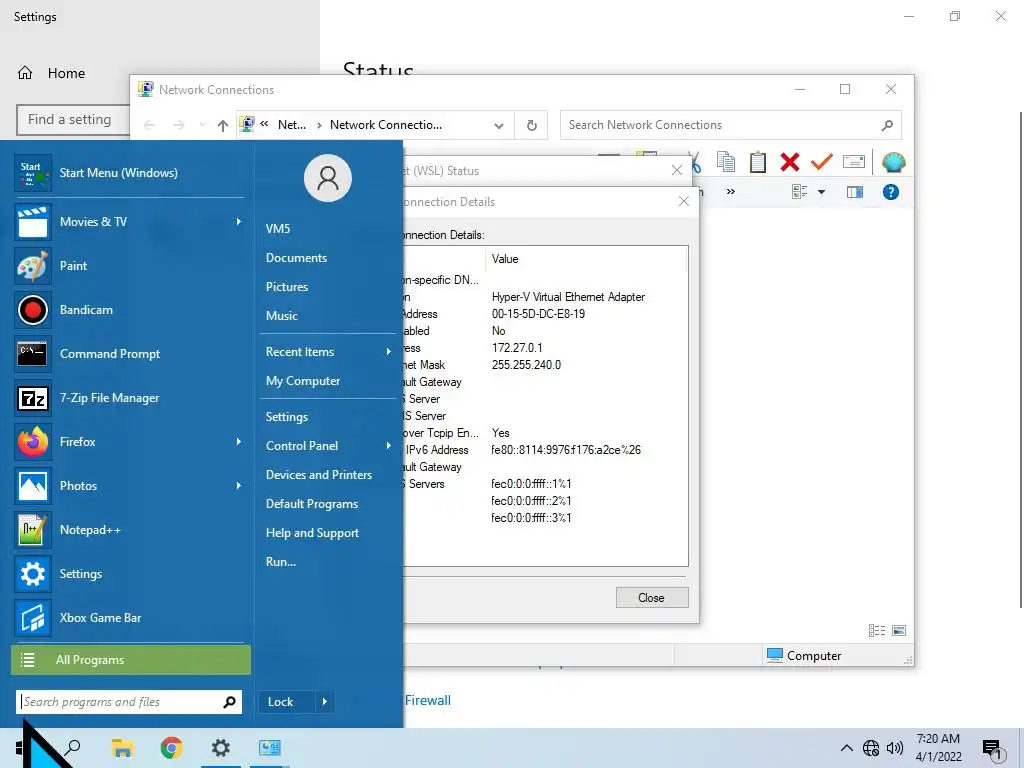Open Devices and Printers

point(319,475)
